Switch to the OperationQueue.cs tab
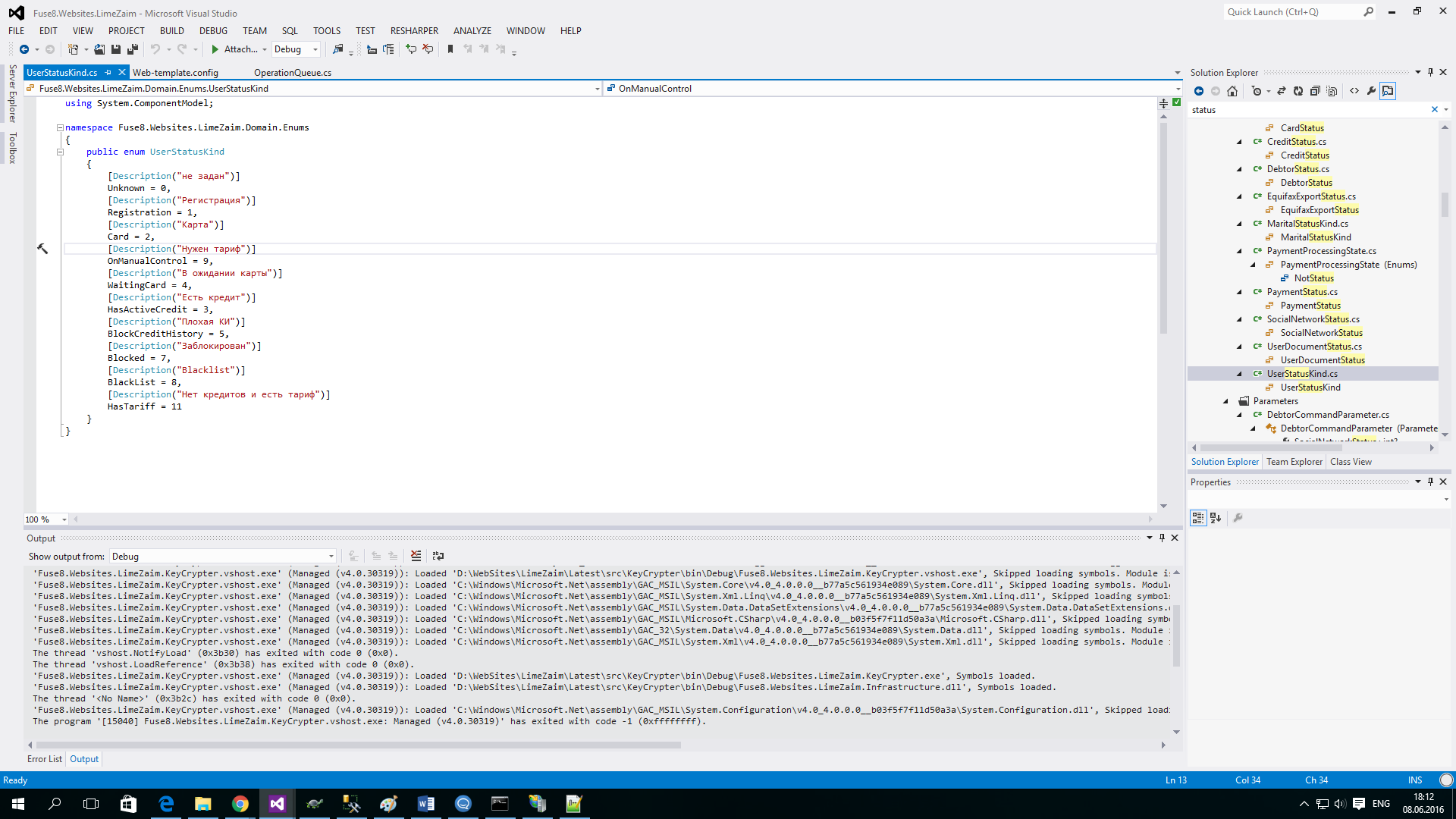1456x819 pixels. click(x=293, y=73)
